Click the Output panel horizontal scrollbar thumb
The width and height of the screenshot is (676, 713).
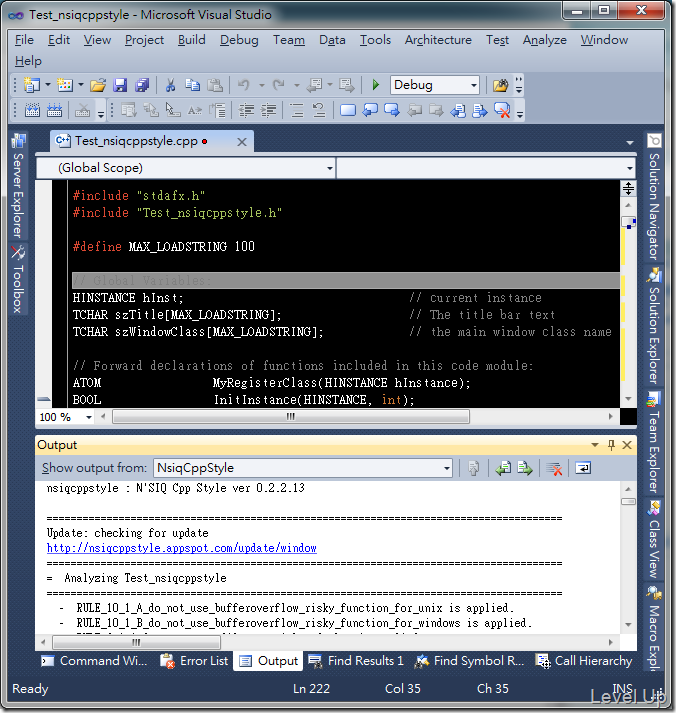point(136,643)
